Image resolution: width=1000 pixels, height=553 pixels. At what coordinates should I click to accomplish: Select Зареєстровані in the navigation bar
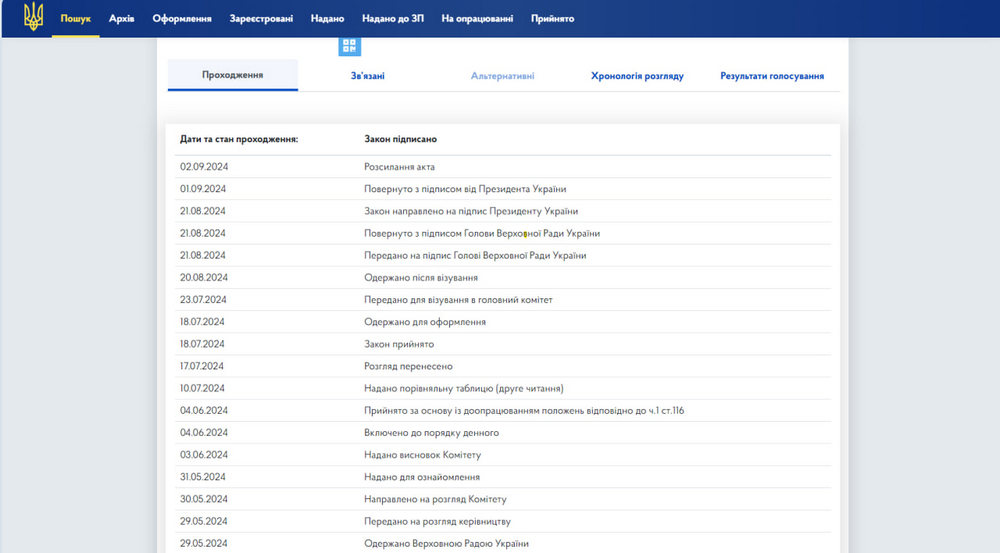(260, 19)
